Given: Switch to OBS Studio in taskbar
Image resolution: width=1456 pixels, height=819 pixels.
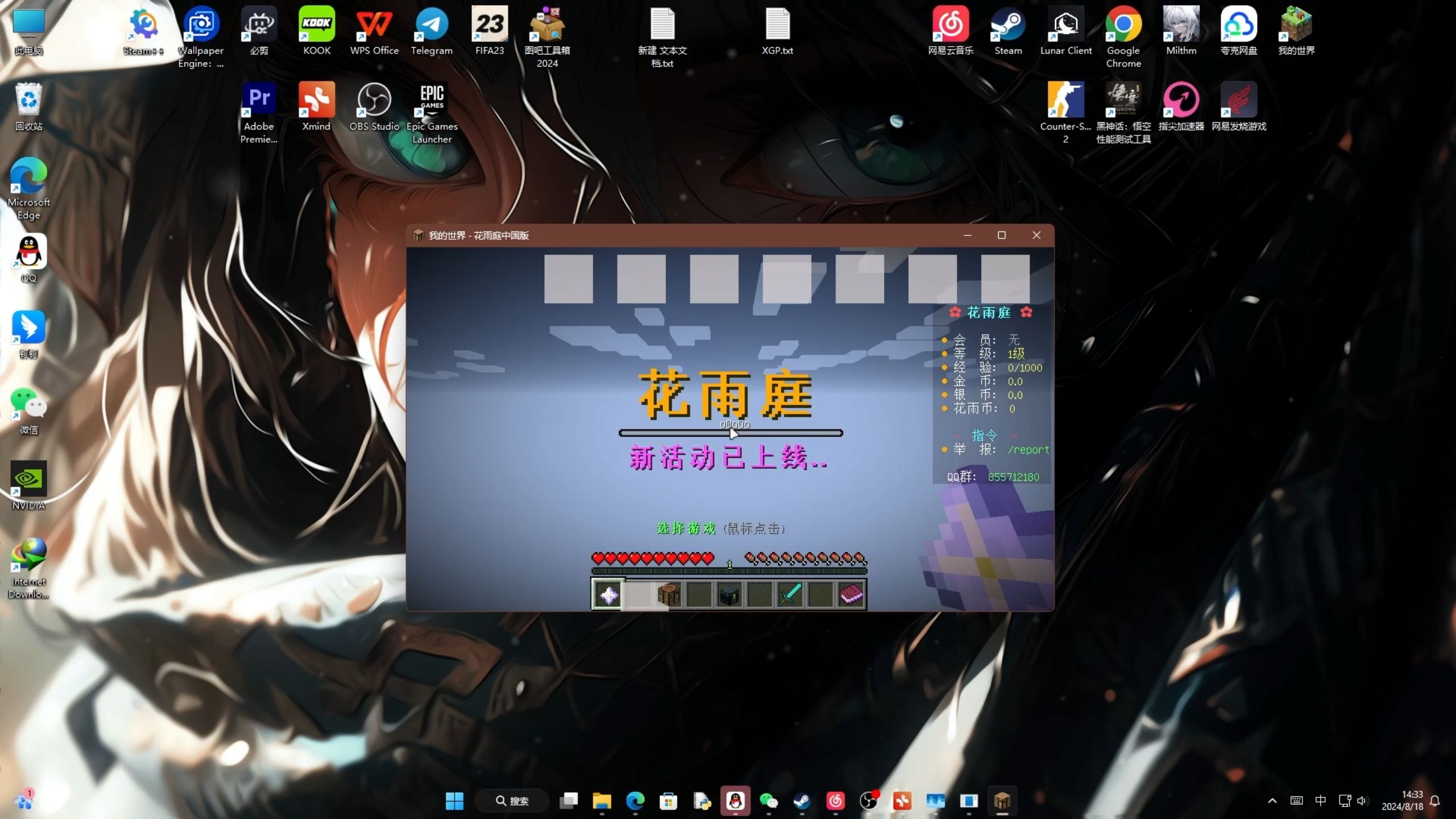Looking at the screenshot, I should (x=868, y=801).
